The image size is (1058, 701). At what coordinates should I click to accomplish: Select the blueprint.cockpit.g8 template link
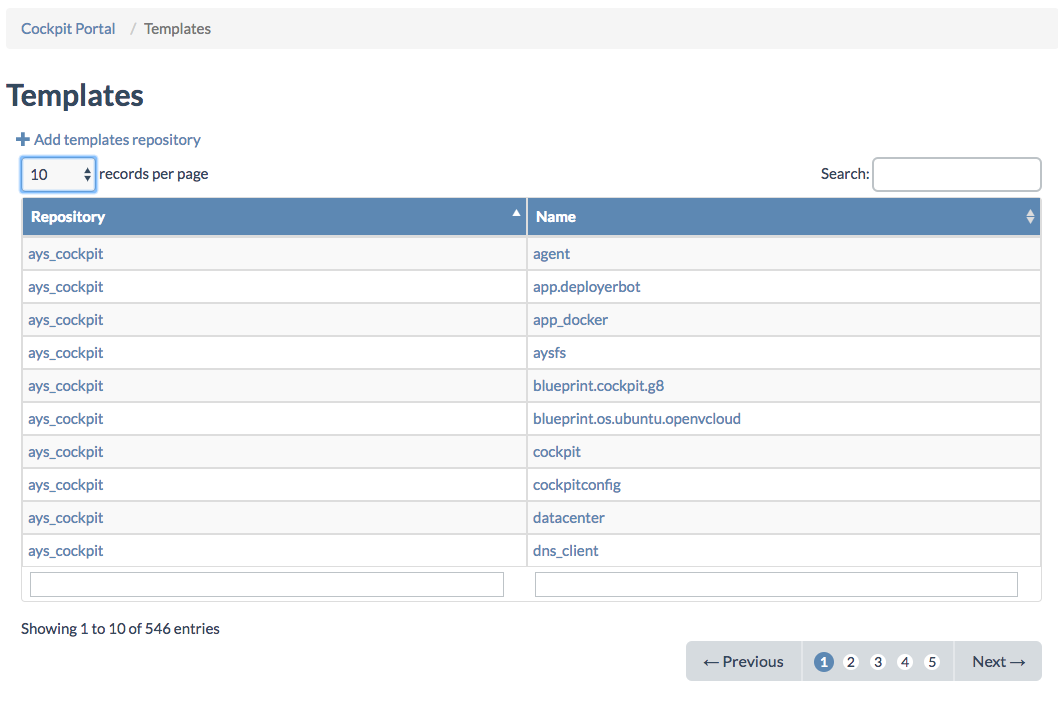tap(598, 386)
